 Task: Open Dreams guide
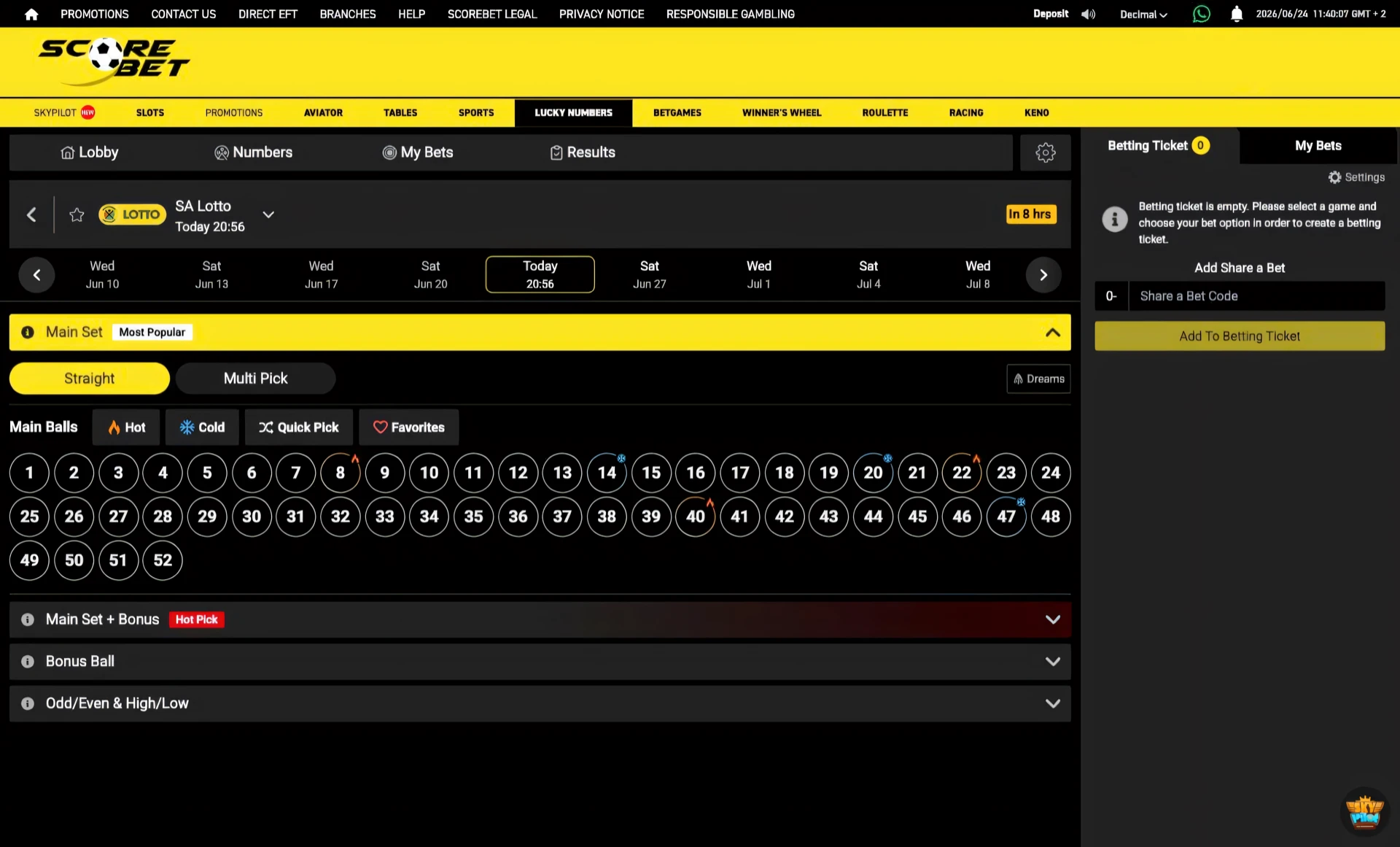point(1038,379)
